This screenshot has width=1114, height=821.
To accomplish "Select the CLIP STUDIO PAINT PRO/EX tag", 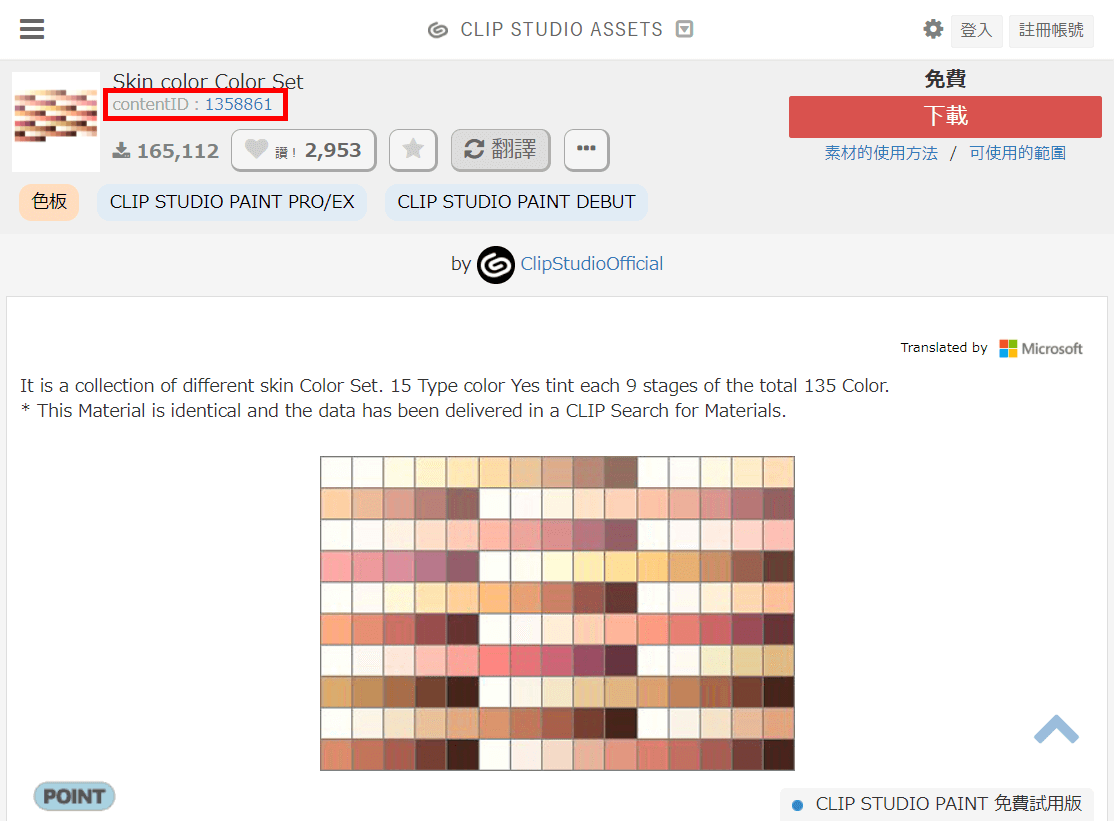I will (x=232, y=202).
